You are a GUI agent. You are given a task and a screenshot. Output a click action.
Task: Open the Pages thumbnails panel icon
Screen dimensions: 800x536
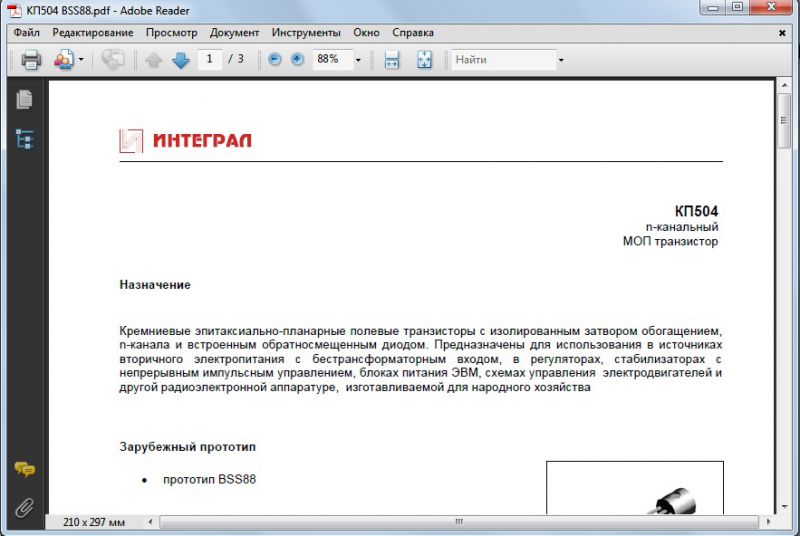pyautogui.click(x=24, y=99)
